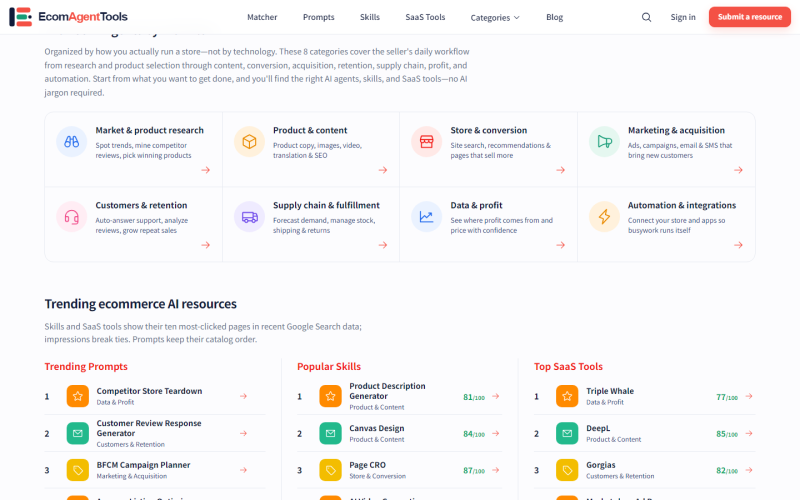Expand the Categories dropdown menu
Viewport: 800px width, 500px height.
click(x=495, y=17)
